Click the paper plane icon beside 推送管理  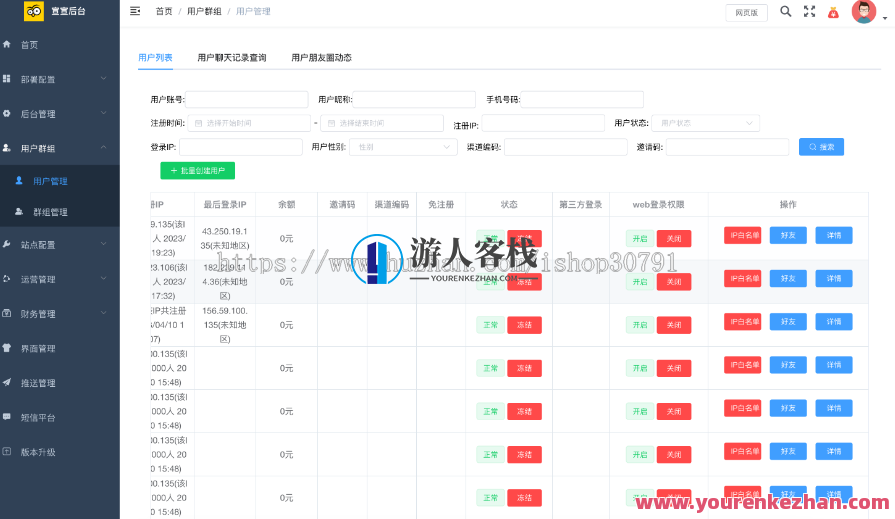7,383
